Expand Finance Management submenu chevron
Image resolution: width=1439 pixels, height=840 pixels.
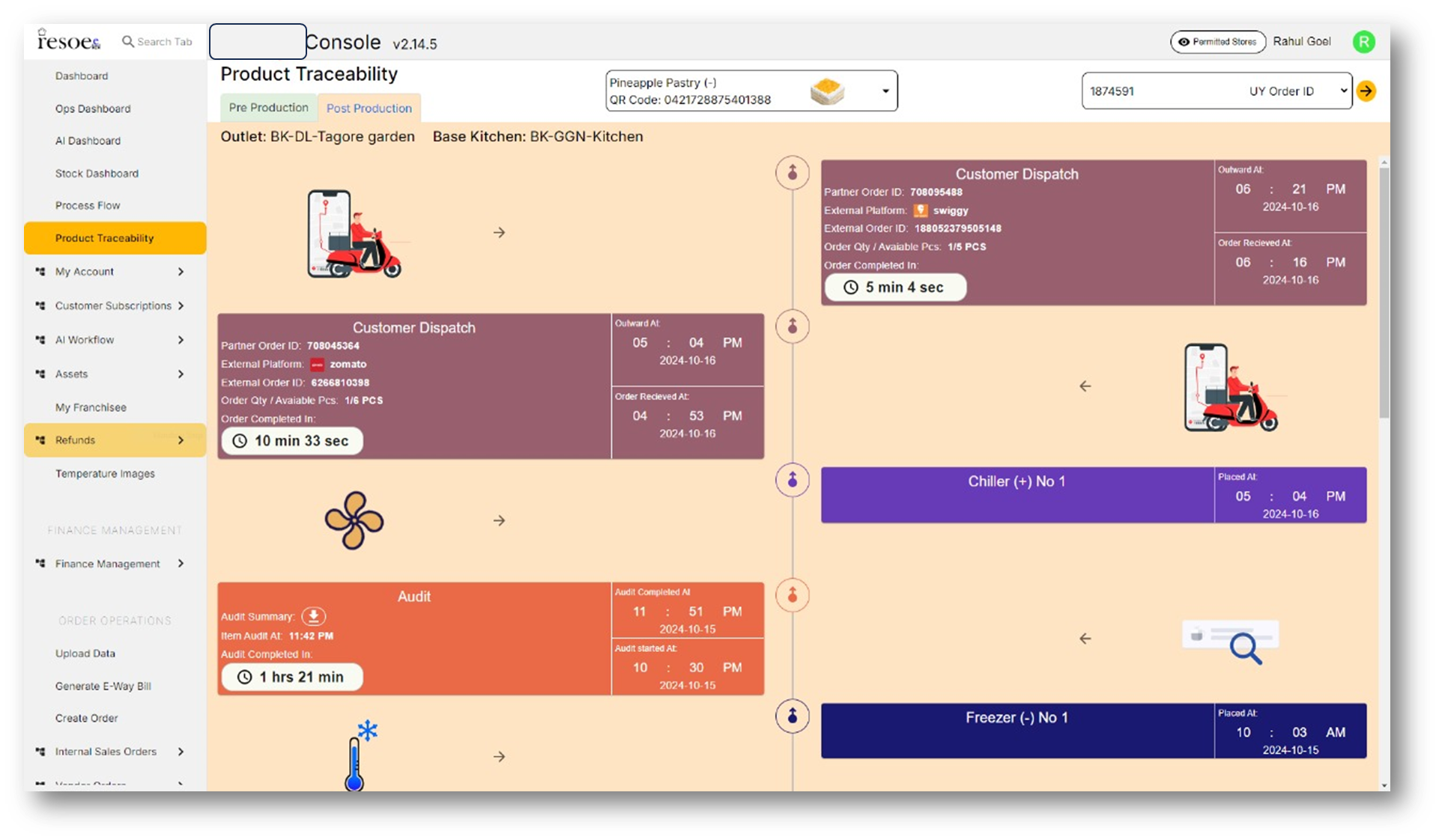181,564
